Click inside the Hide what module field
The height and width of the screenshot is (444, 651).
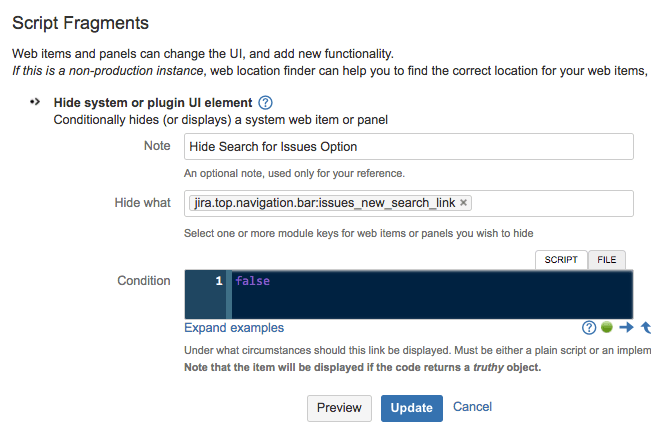(x=550, y=203)
